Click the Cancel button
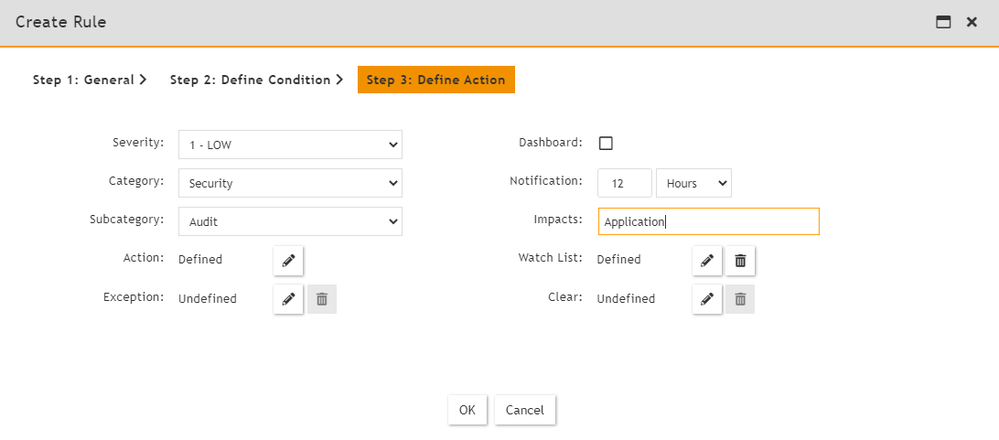The image size is (999, 440). click(524, 410)
